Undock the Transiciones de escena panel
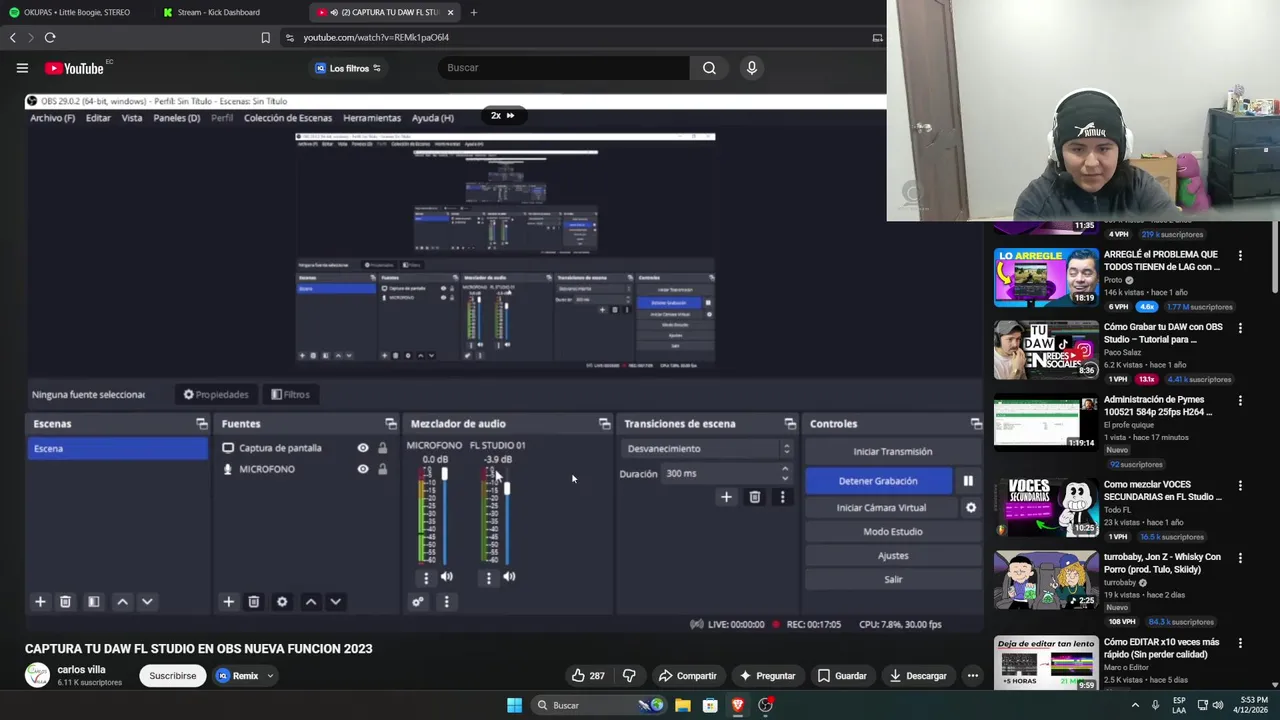 click(790, 424)
